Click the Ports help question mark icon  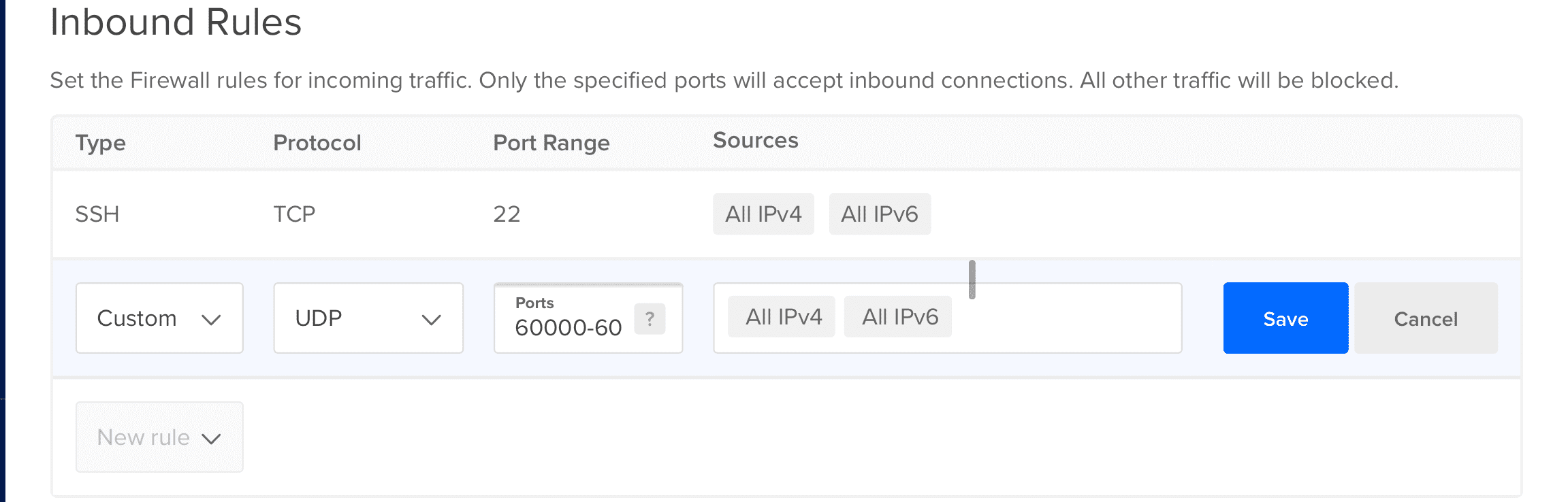pyautogui.click(x=650, y=318)
